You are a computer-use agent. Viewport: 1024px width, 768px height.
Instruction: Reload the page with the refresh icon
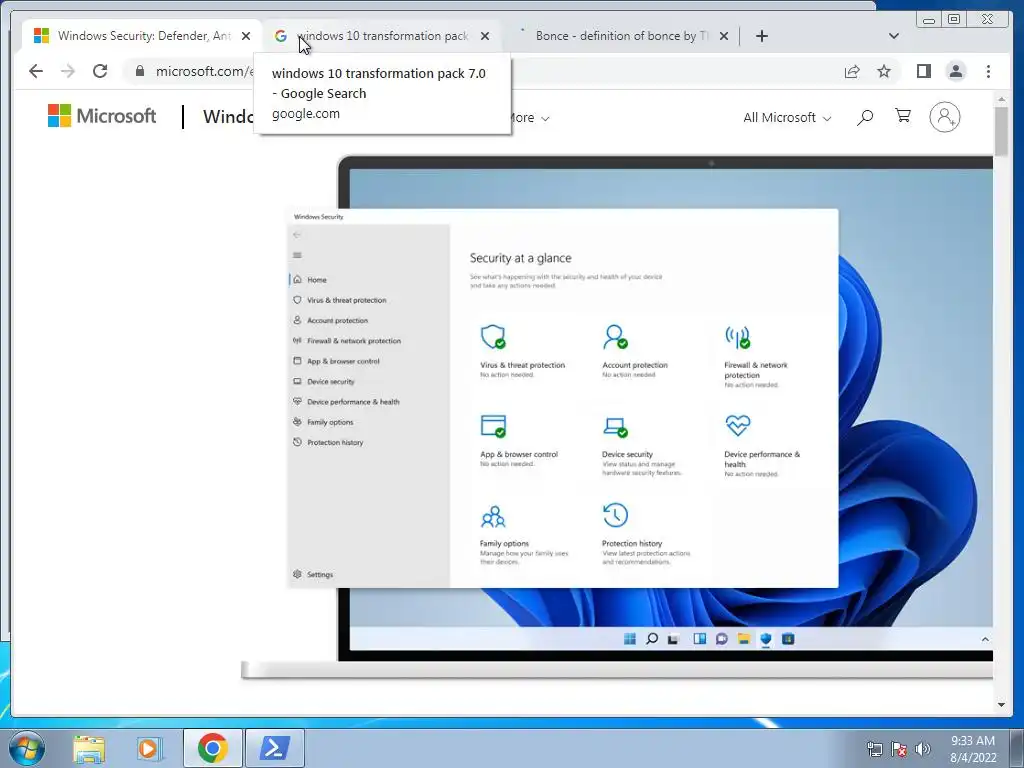(100, 71)
